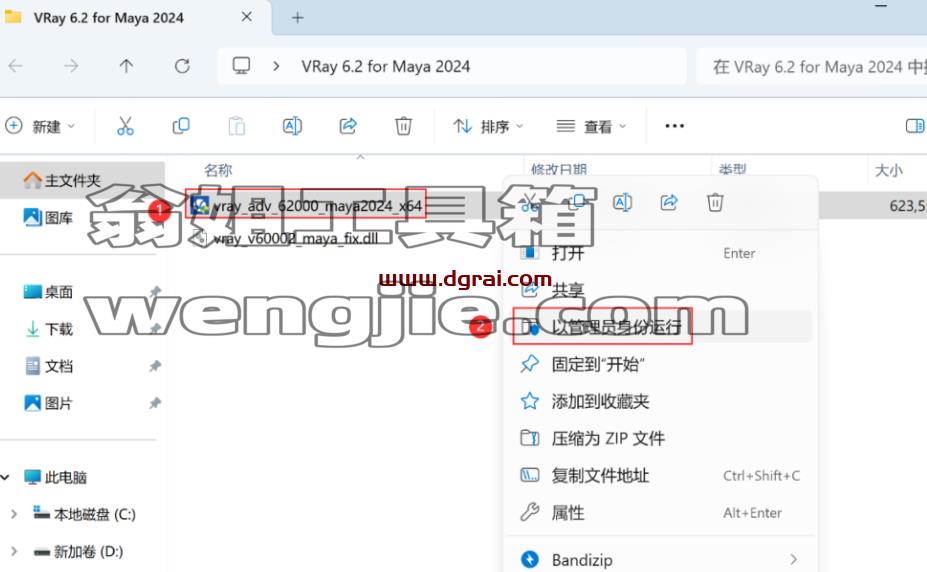Open the Bandizip context menu entry
Image resolution: width=927 pixels, height=572 pixels.
[x=660, y=559]
